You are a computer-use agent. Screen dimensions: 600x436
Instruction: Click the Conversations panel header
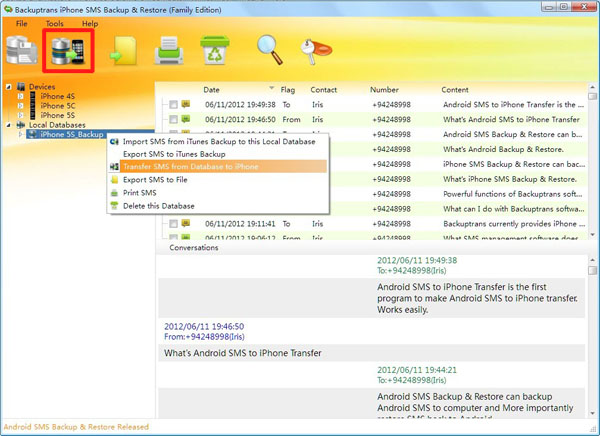pyautogui.click(x=194, y=248)
